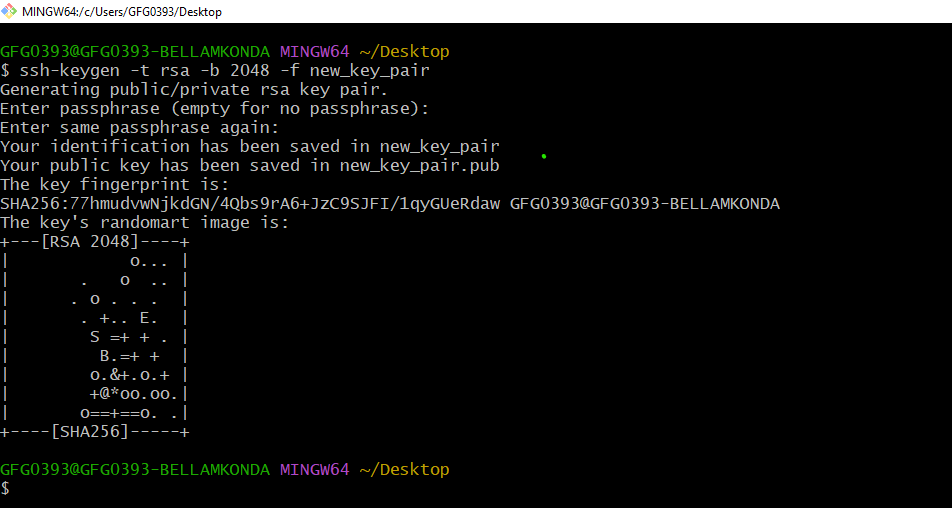
Task: Click the top prompt's username@host text
Action: pos(135,52)
